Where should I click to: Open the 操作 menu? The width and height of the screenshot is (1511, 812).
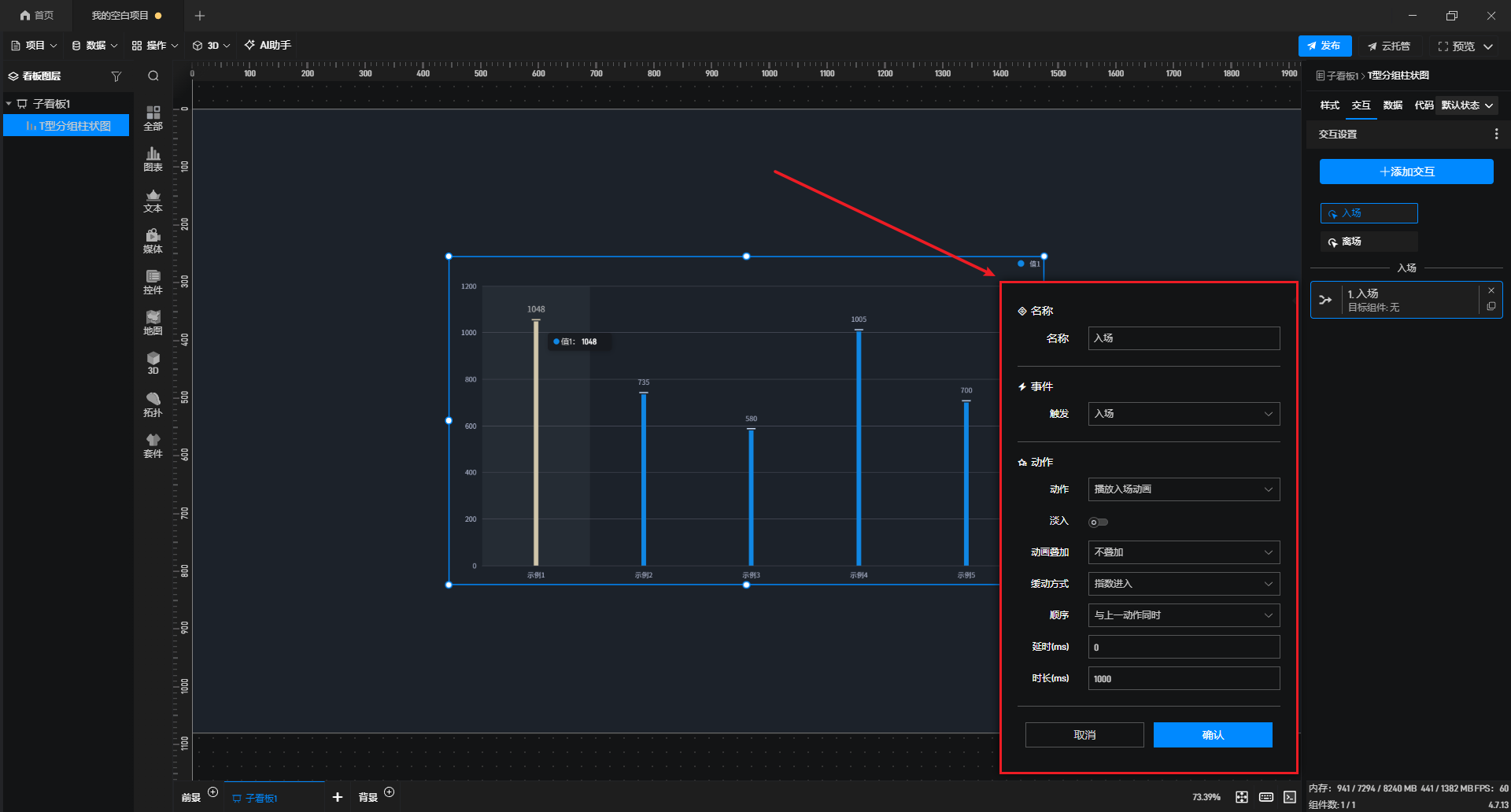(x=155, y=46)
